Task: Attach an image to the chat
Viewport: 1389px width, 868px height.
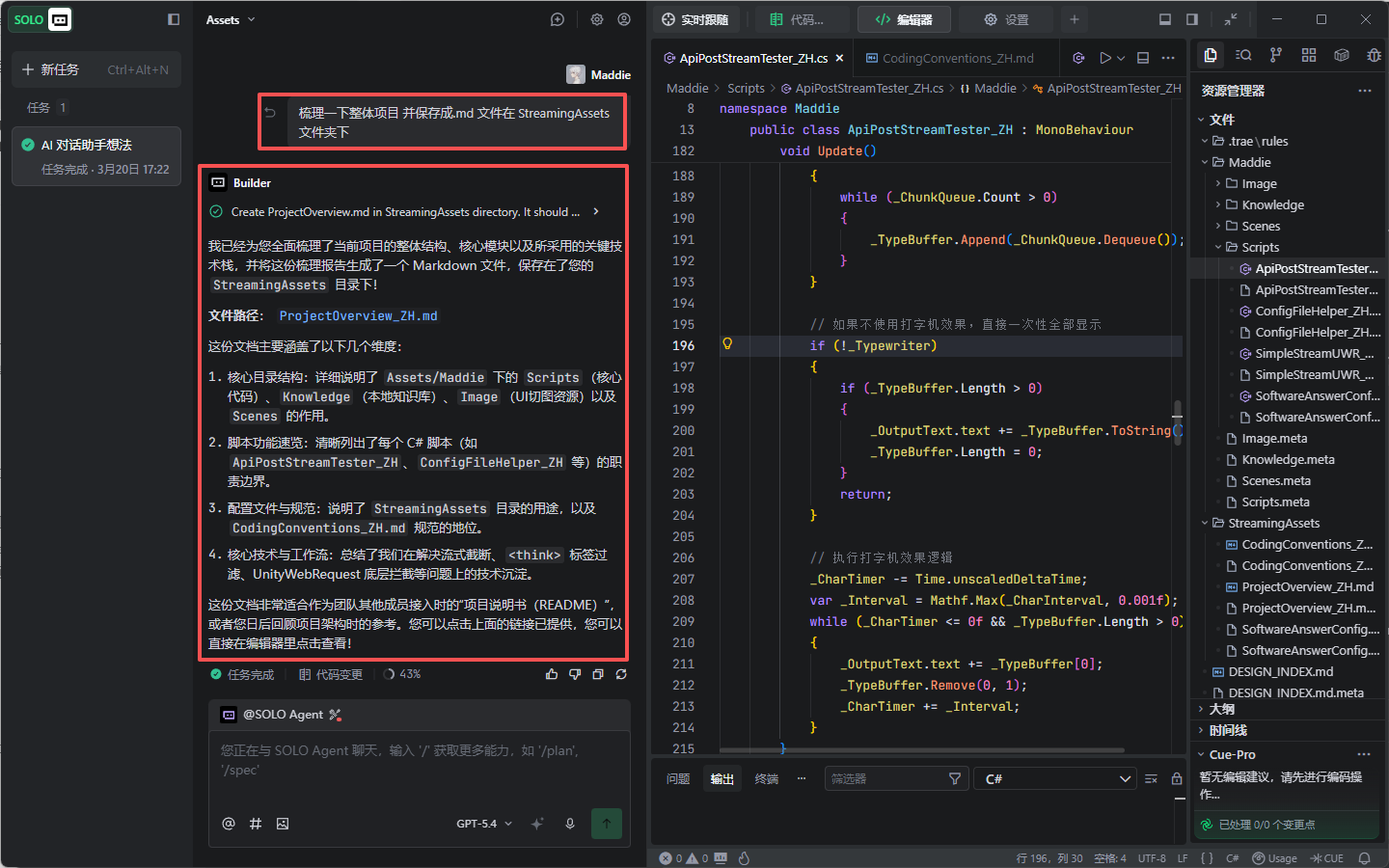Action: 283,824
